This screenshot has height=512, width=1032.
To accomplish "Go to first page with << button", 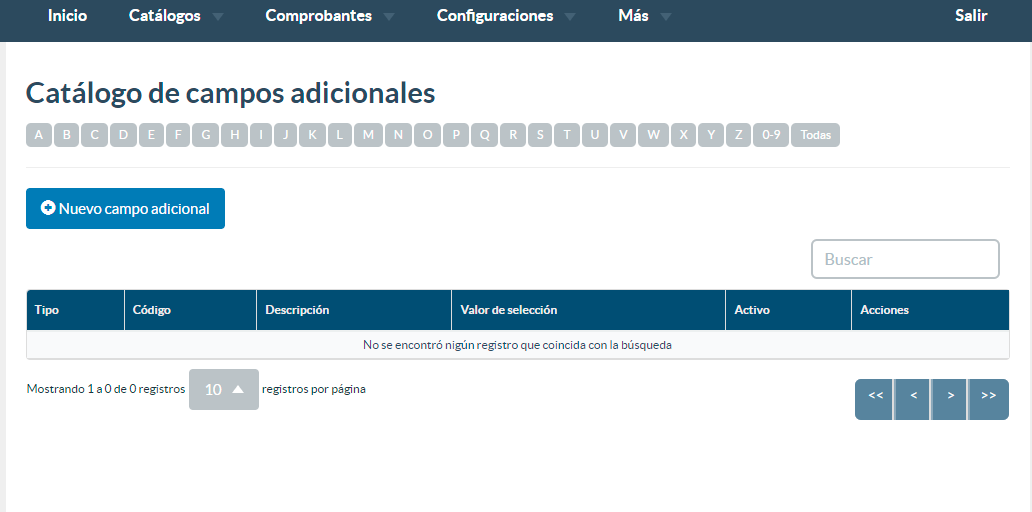I will tap(875, 399).
